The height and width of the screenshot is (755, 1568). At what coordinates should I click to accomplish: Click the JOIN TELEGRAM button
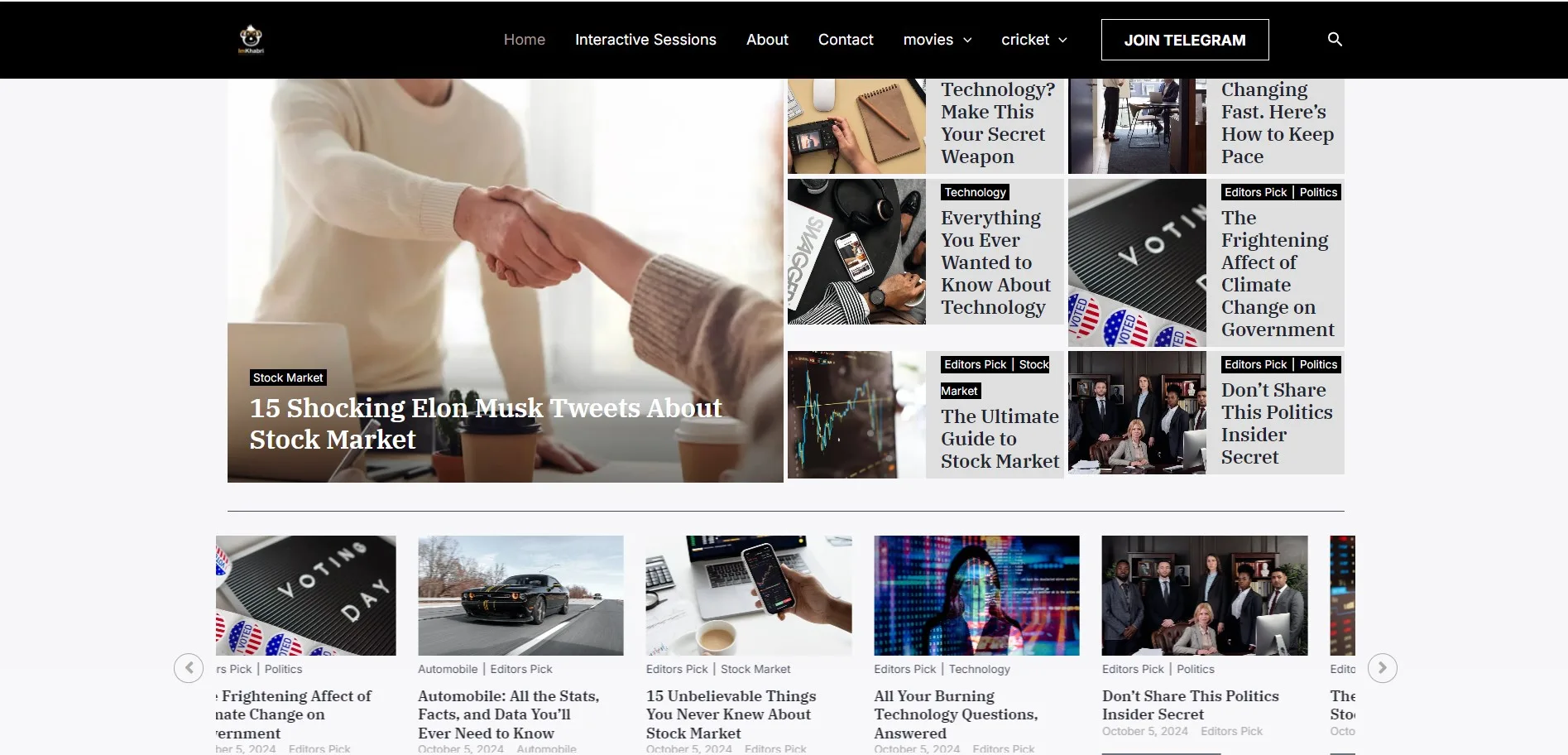[1185, 40]
